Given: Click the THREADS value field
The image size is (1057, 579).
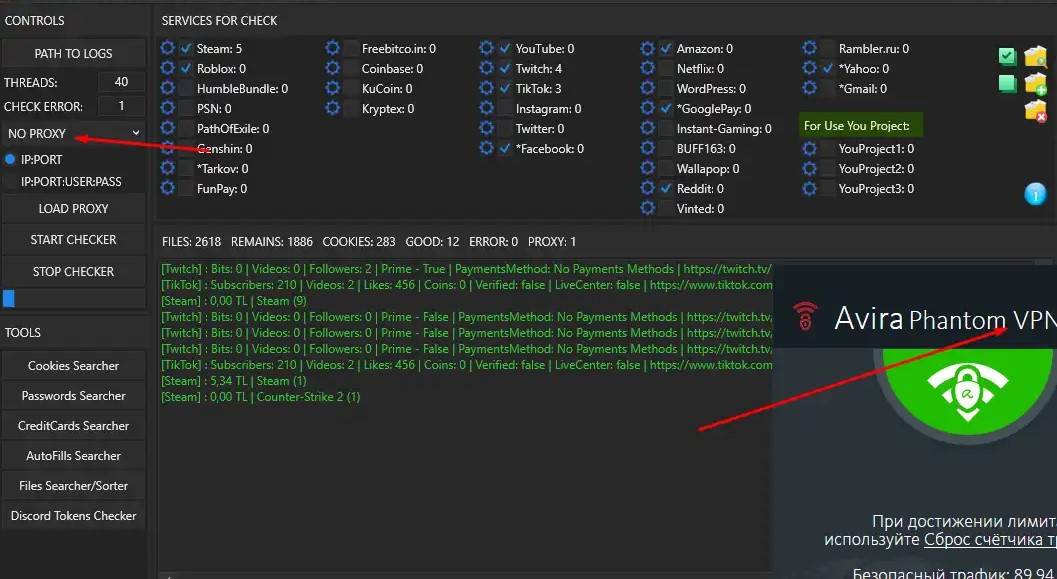Looking at the screenshot, I should 122,82.
